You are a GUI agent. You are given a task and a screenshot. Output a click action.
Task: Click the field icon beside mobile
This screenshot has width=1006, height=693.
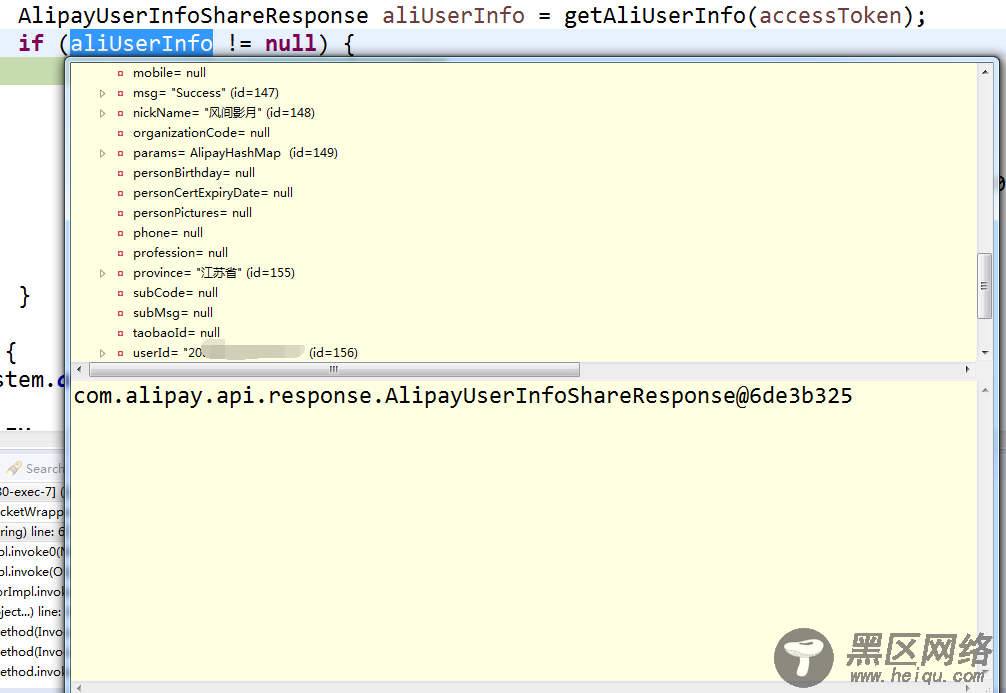[120, 73]
